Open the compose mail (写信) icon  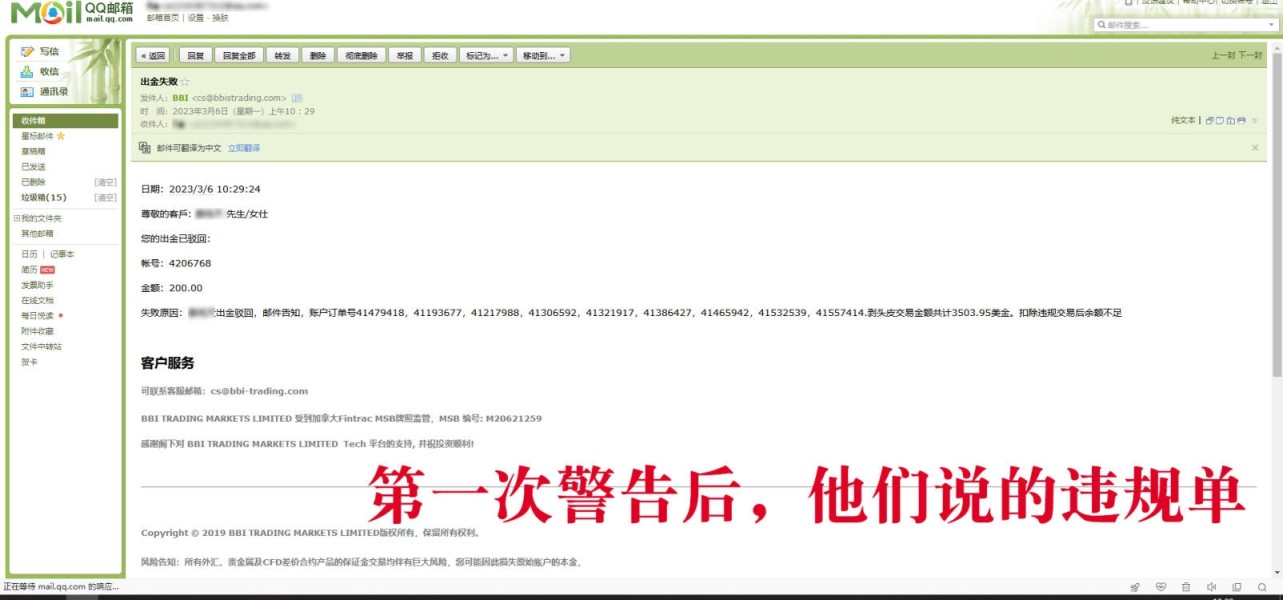[28, 51]
